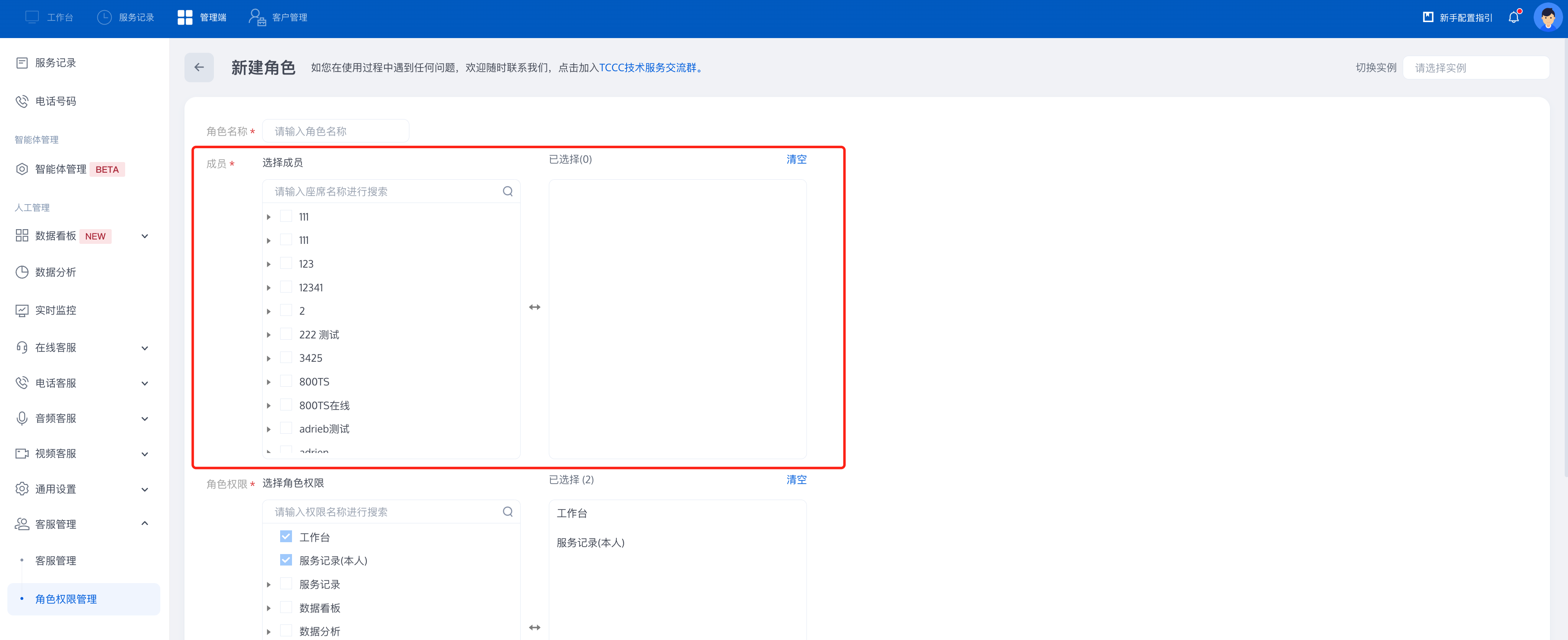Click the 电话客服 phone icon in sidebar
The image size is (1568, 640).
pyautogui.click(x=22, y=383)
